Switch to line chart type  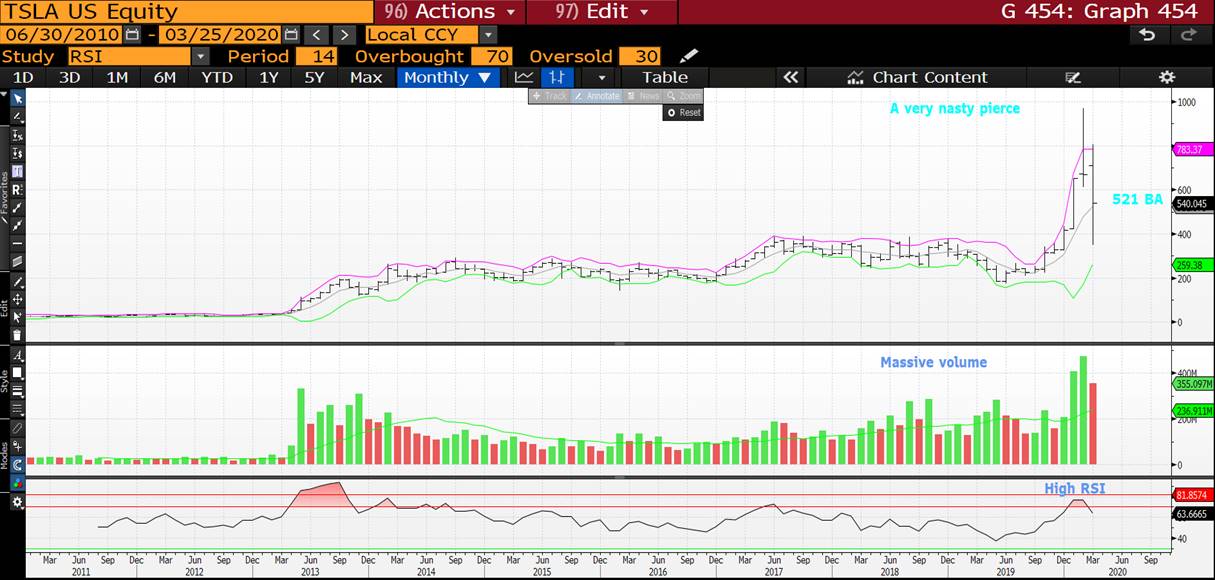524,77
